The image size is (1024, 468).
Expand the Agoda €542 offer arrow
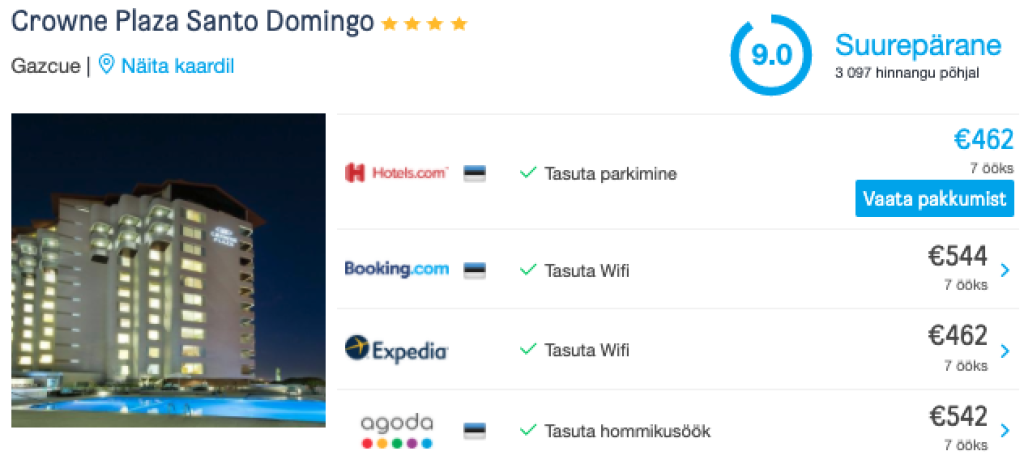[x=1004, y=431]
